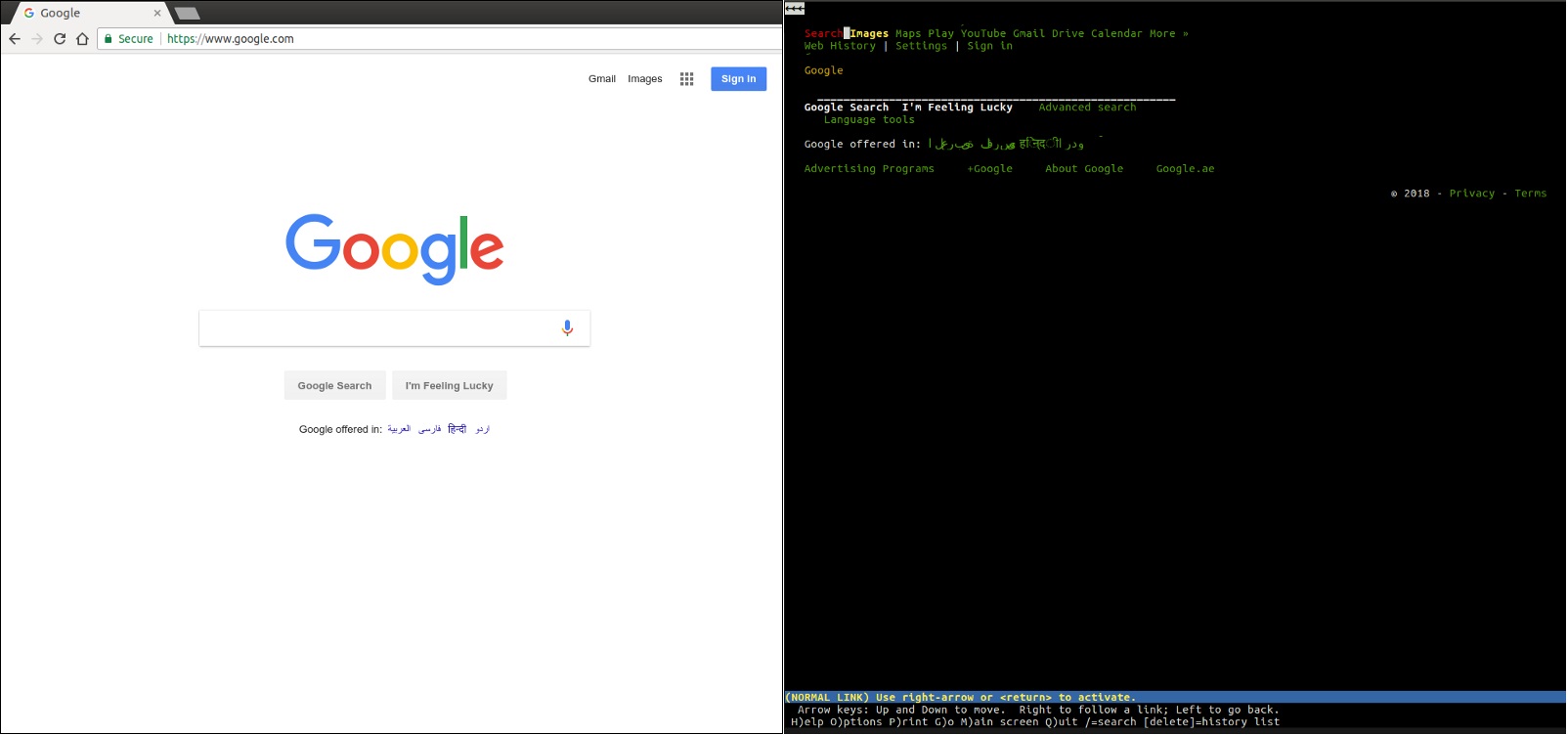This screenshot has height=735, width=1568.
Task: Close the Google tab in Chrome
Action: pos(157,13)
